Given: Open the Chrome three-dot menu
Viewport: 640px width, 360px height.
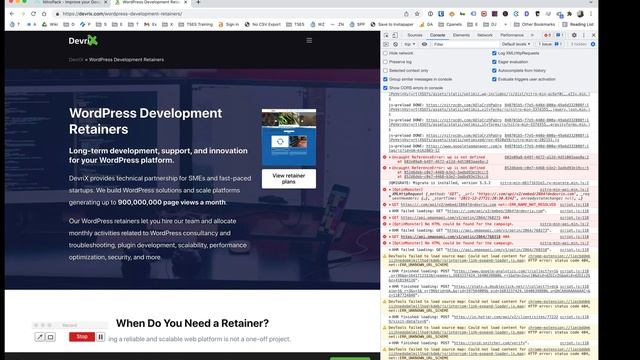Looking at the screenshot, I should 591,13.
